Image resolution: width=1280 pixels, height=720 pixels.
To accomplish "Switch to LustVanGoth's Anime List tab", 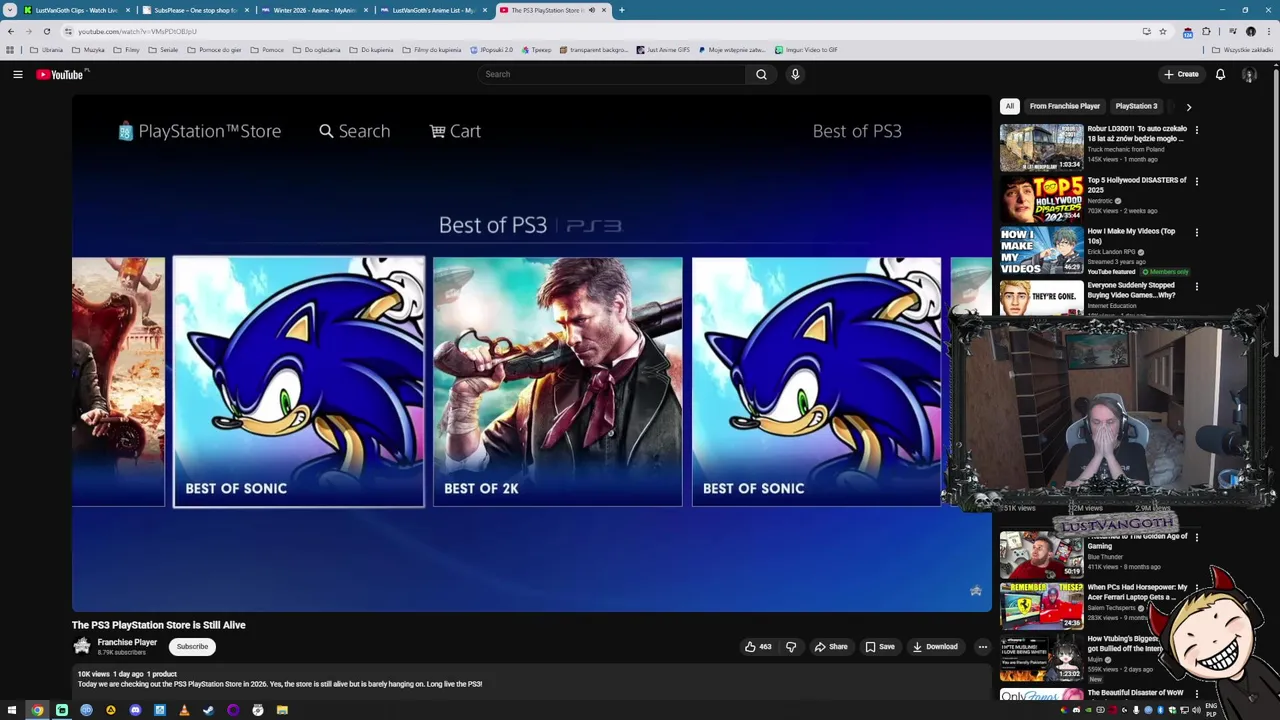I will [433, 10].
